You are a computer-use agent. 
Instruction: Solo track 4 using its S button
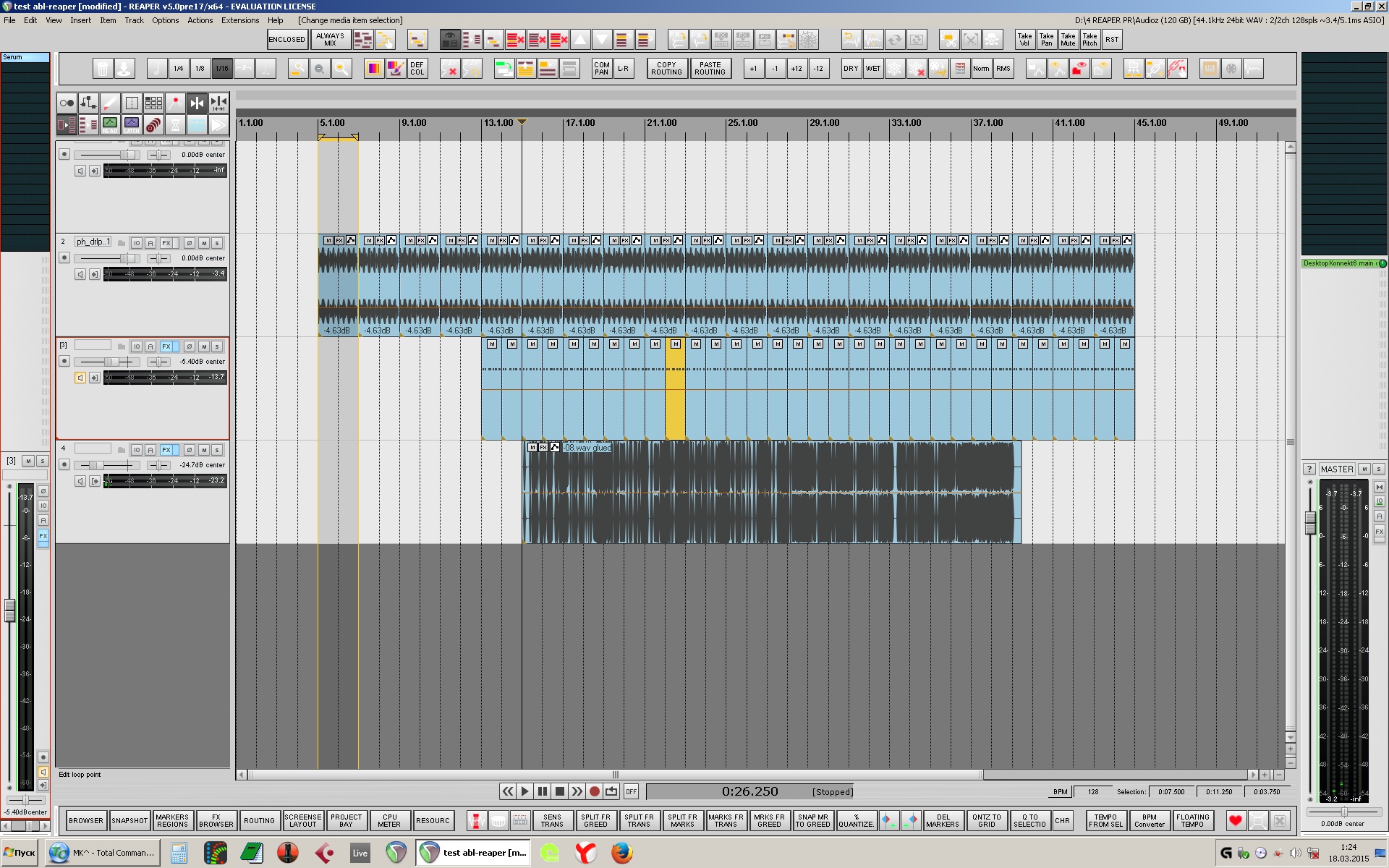(x=216, y=450)
